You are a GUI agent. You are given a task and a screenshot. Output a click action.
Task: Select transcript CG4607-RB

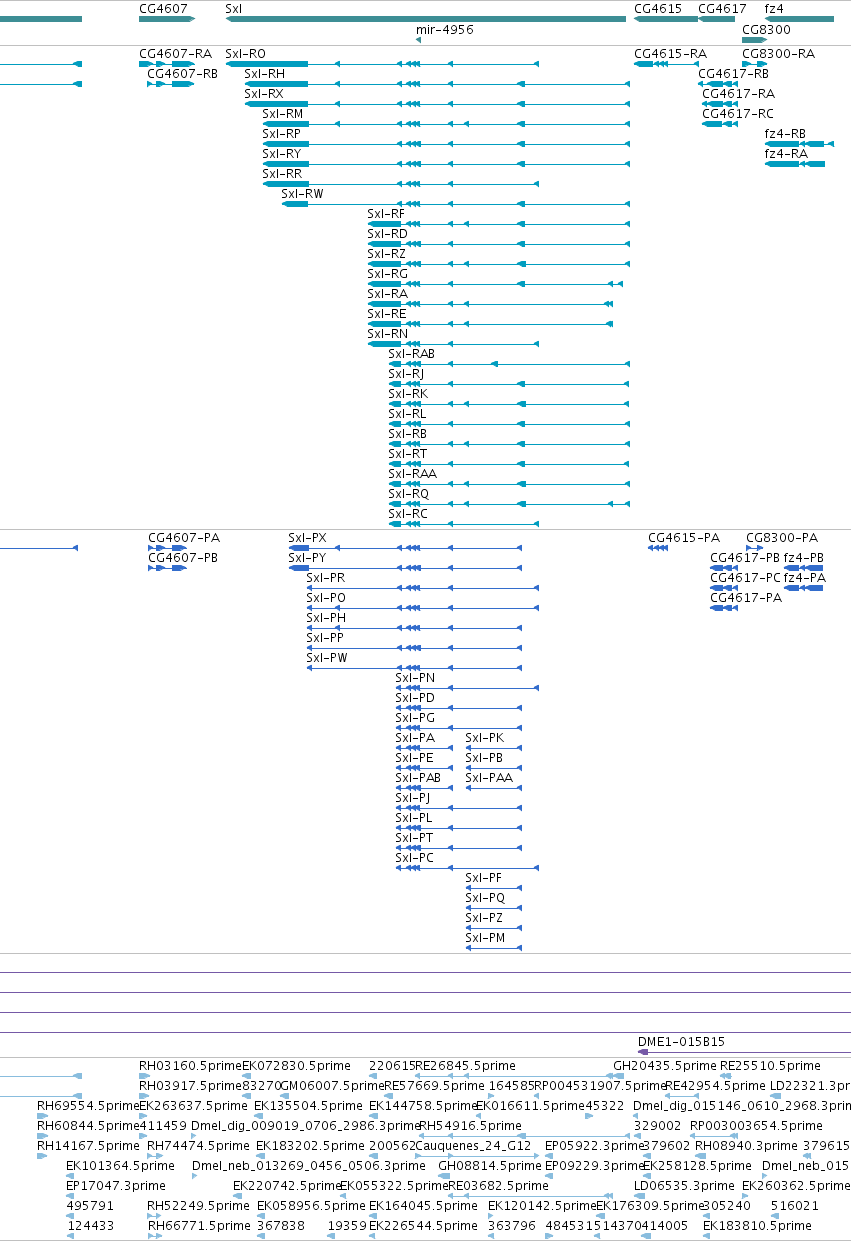pyautogui.click(x=182, y=73)
